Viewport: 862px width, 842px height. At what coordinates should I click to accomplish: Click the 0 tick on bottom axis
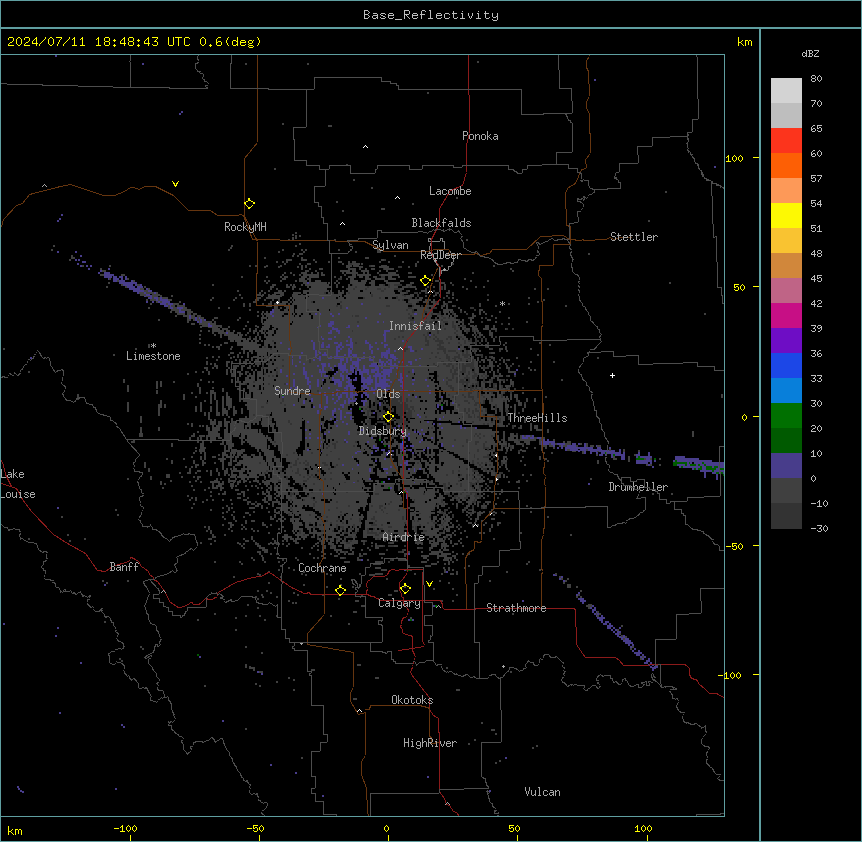[x=386, y=828]
